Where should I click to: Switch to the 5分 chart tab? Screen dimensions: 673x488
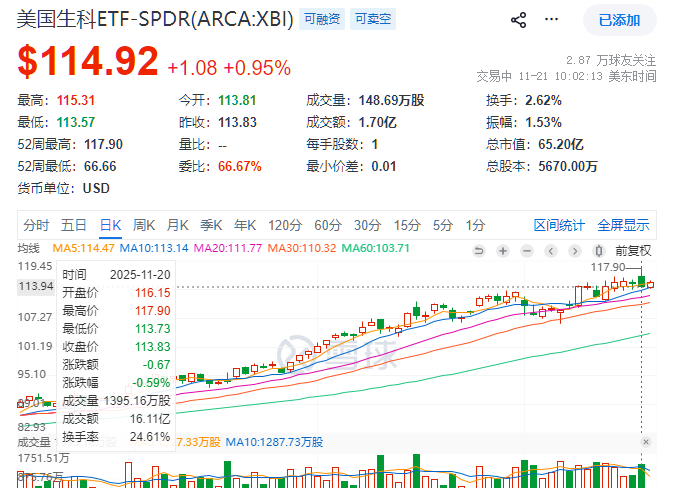443,225
